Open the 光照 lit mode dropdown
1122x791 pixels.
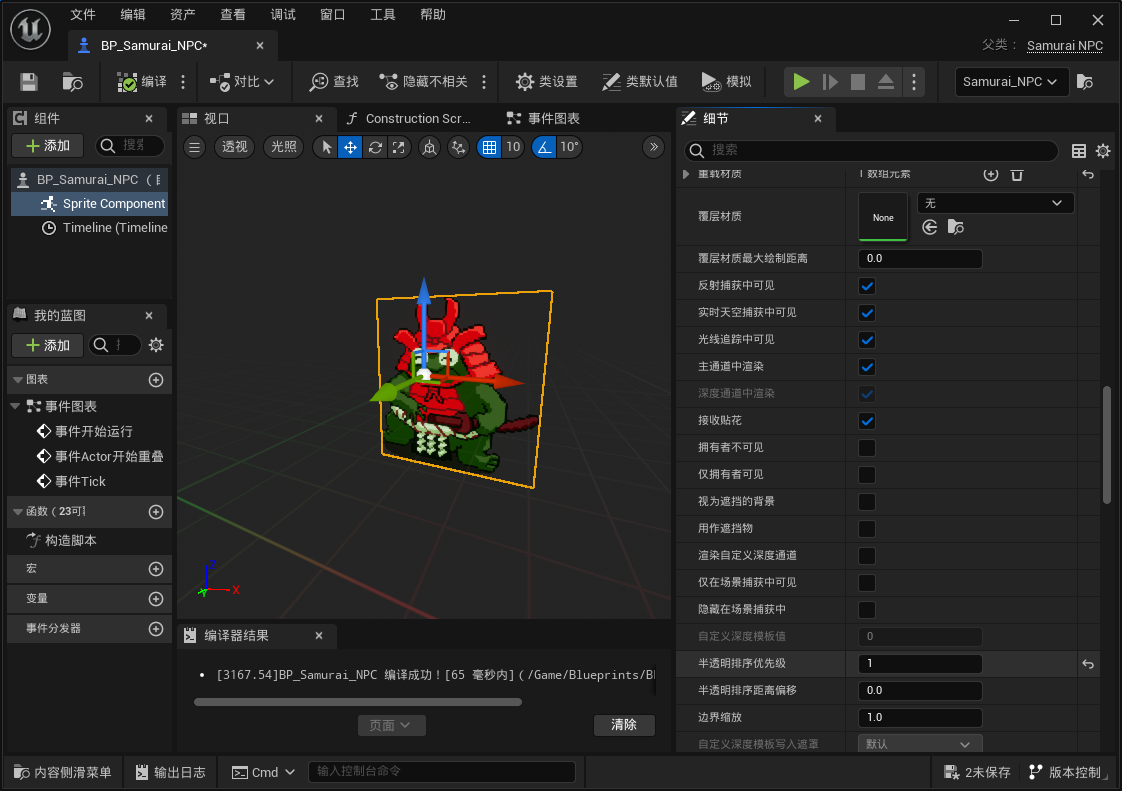tap(283, 147)
